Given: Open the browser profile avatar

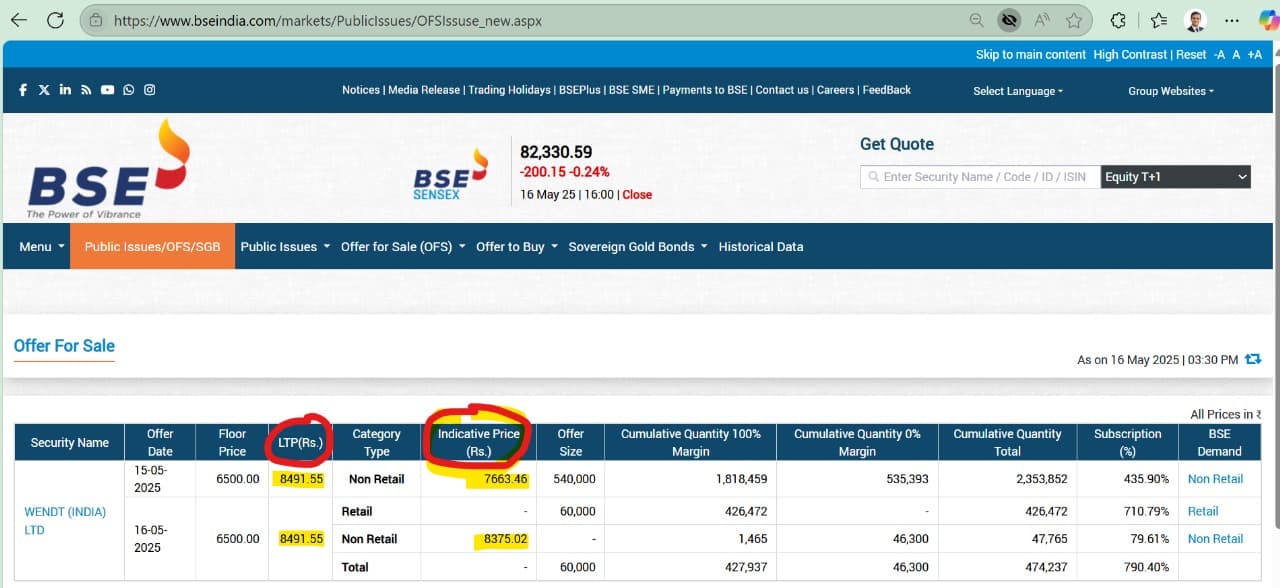Looking at the screenshot, I should [1195, 20].
